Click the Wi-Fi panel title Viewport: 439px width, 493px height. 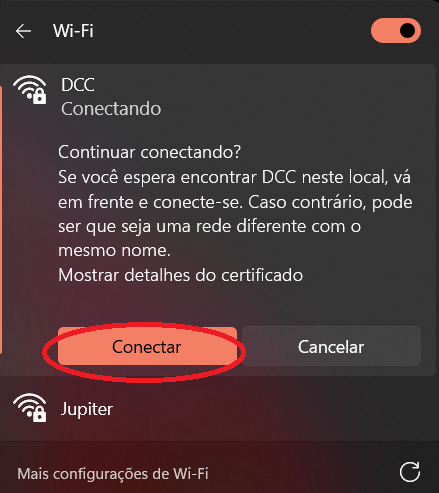[x=73, y=31]
